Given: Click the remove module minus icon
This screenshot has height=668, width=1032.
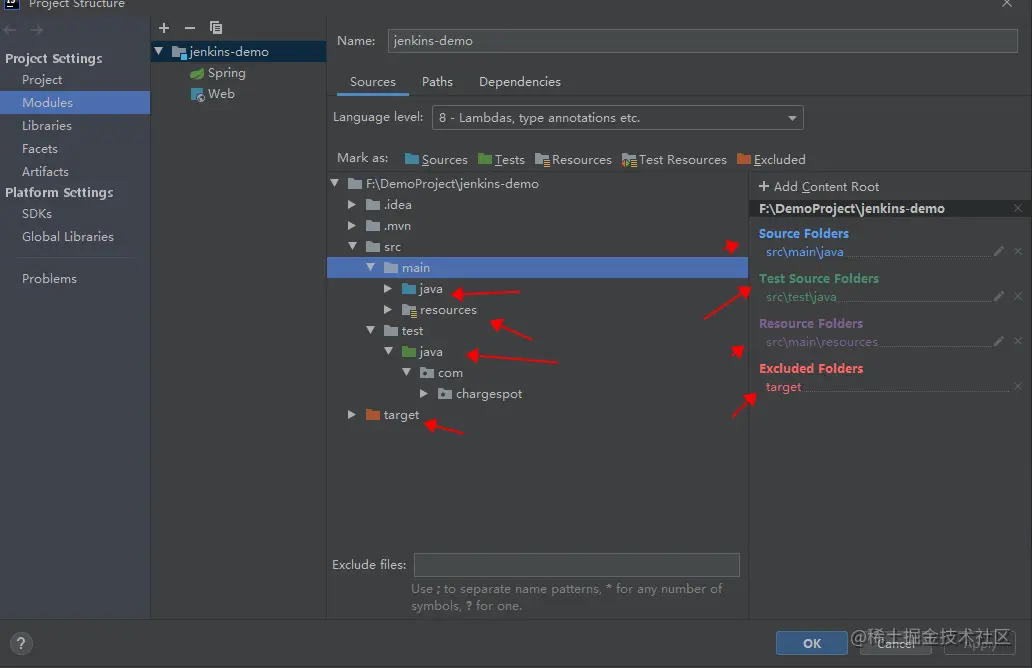Looking at the screenshot, I should click(190, 28).
